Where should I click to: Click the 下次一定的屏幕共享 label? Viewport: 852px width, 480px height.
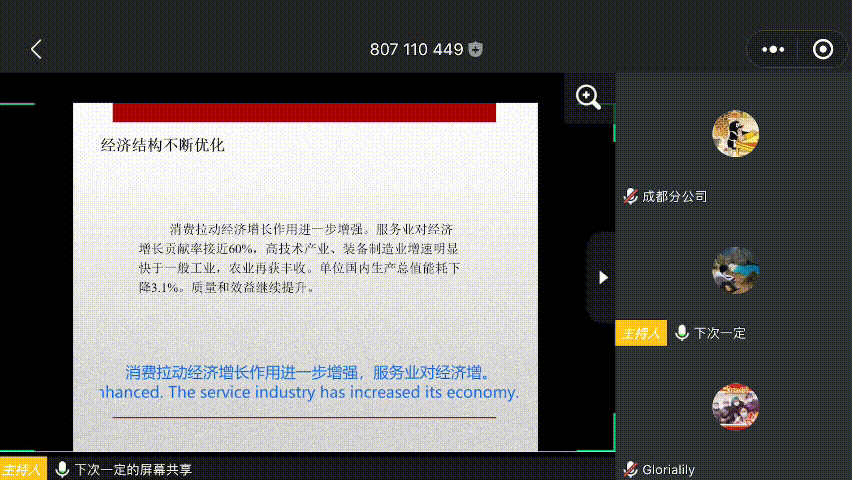click(x=133, y=469)
